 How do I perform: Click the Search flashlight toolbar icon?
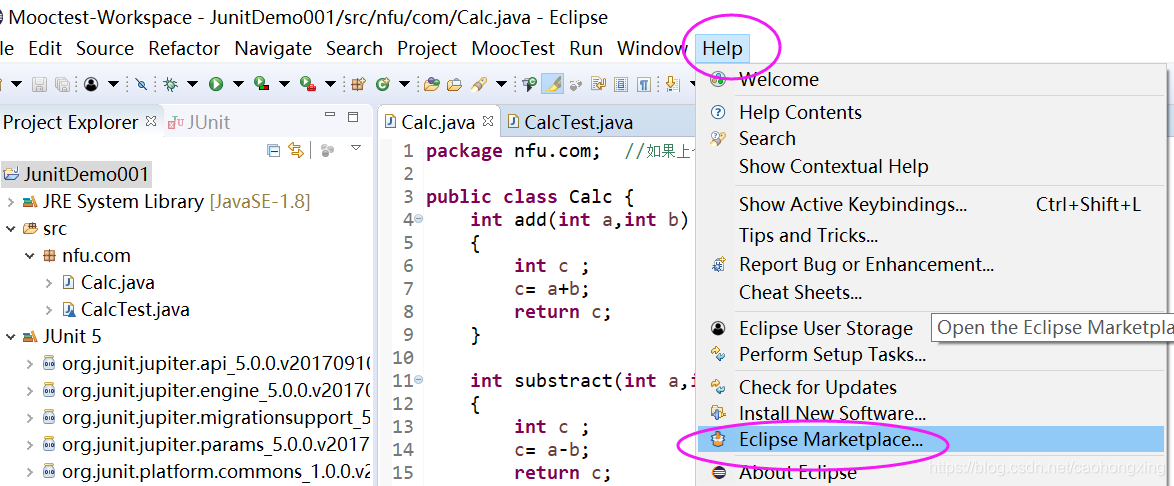[x=479, y=84]
